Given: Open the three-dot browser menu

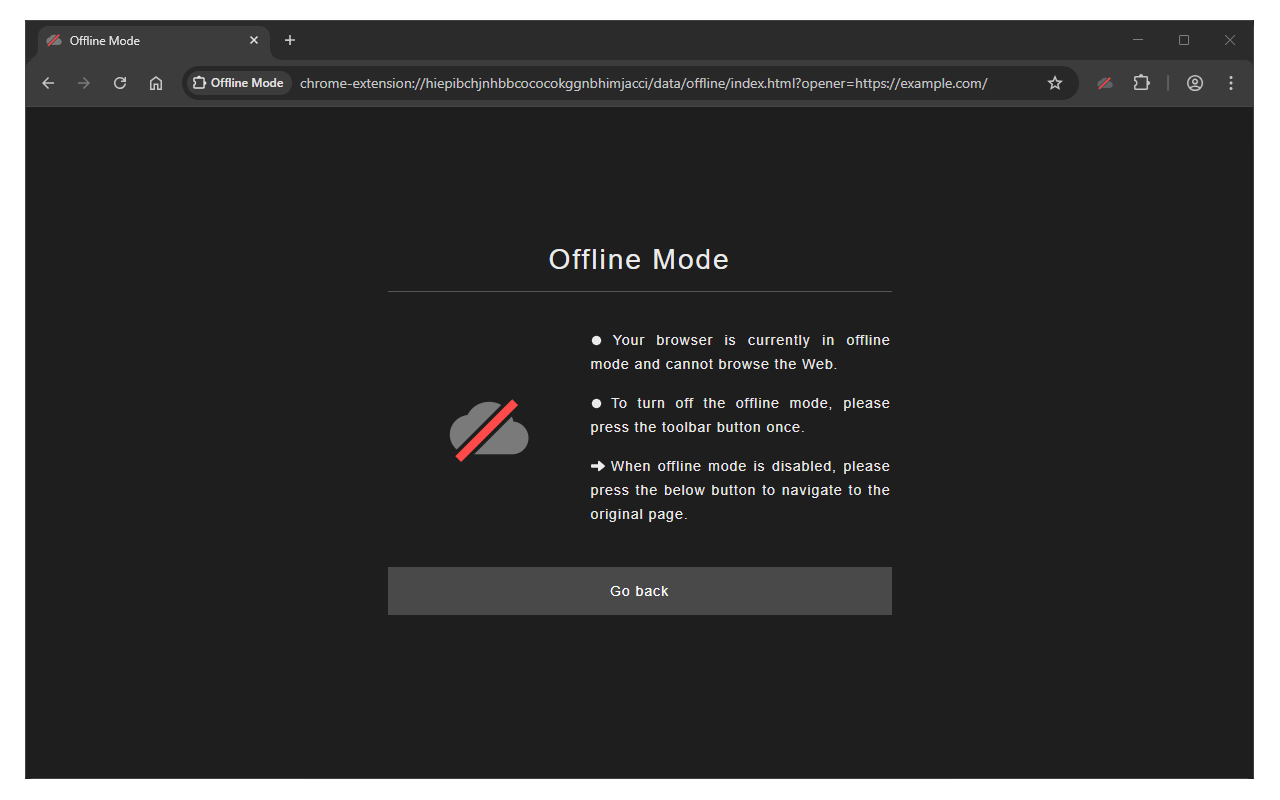Looking at the screenshot, I should pyautogui.click(x=1231, y=83).
